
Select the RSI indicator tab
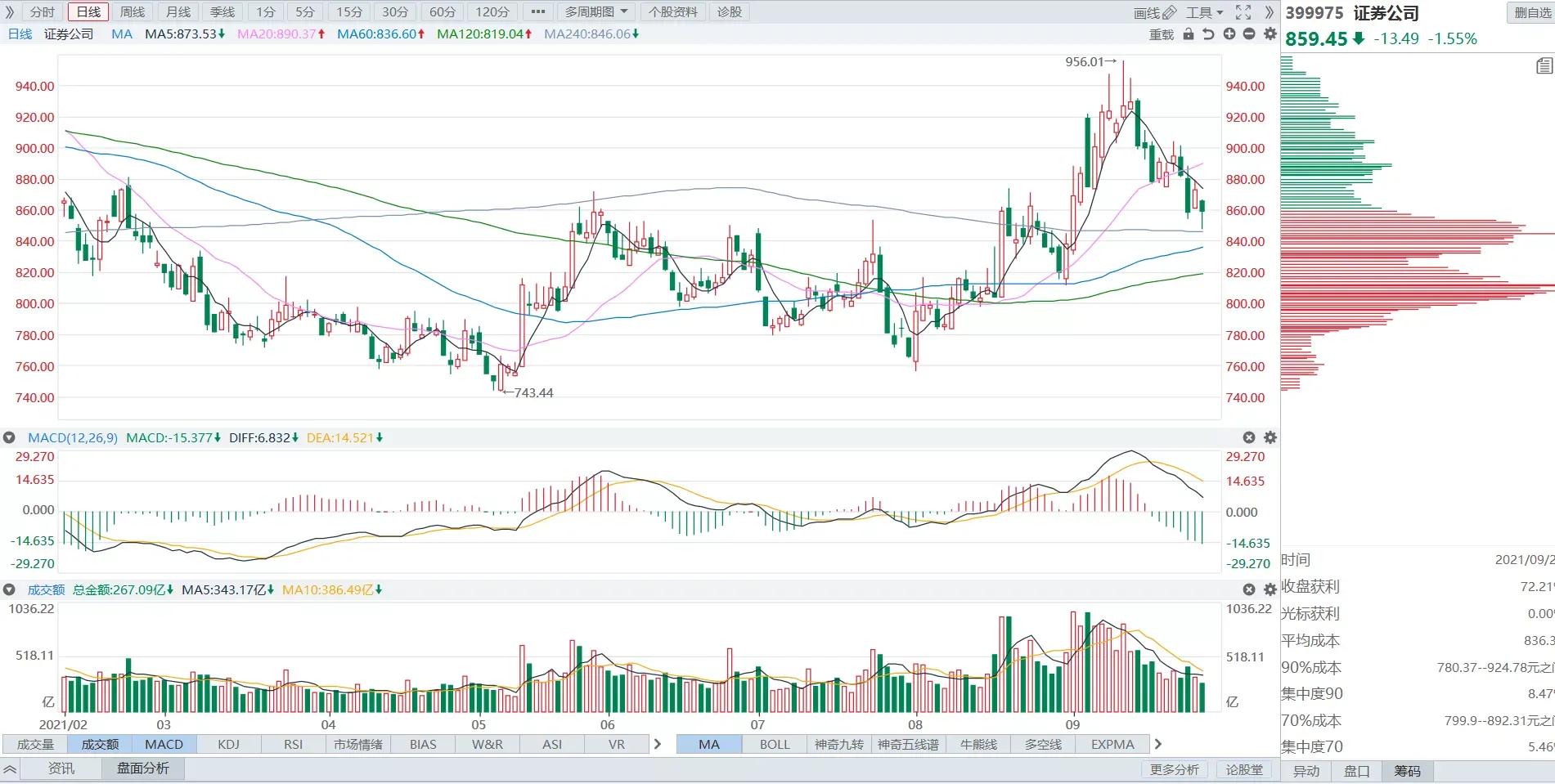[293, 744]
